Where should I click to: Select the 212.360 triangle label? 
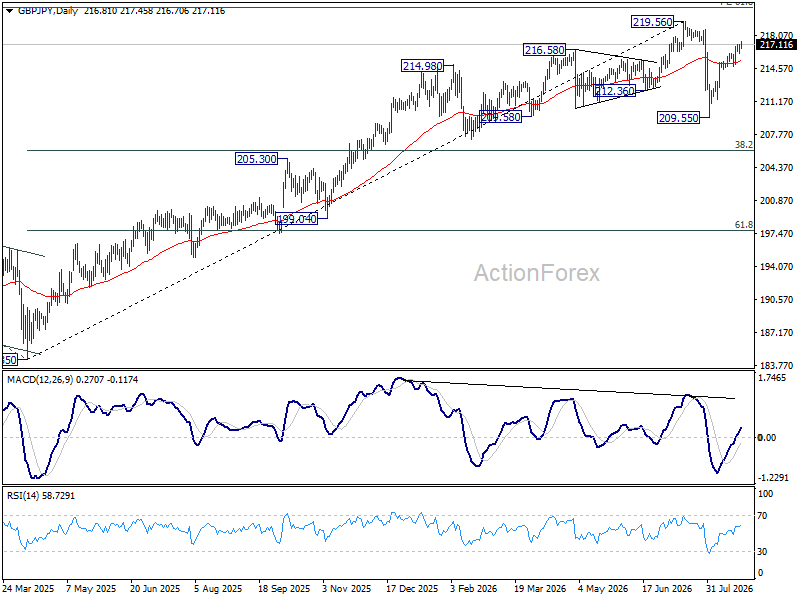[x=614, y=91]
